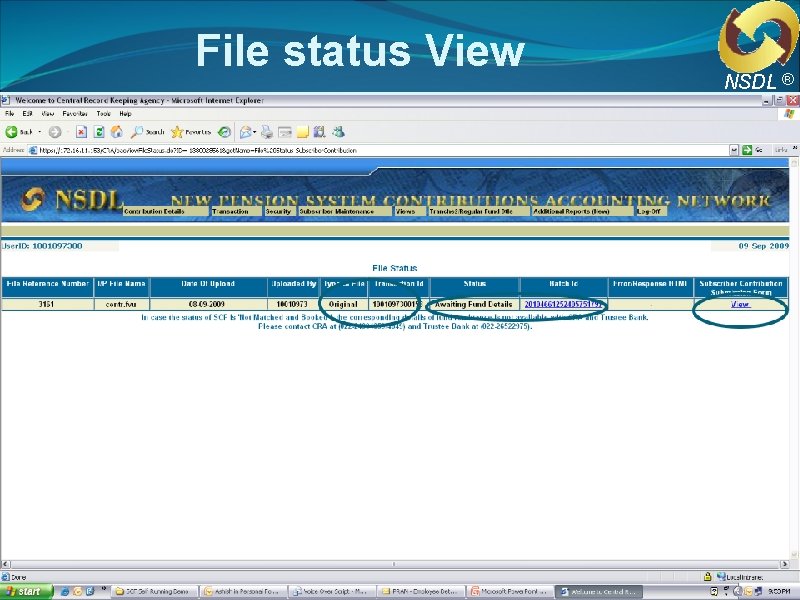
Task: Click the Refresh page icon
Action: [99, 132]
